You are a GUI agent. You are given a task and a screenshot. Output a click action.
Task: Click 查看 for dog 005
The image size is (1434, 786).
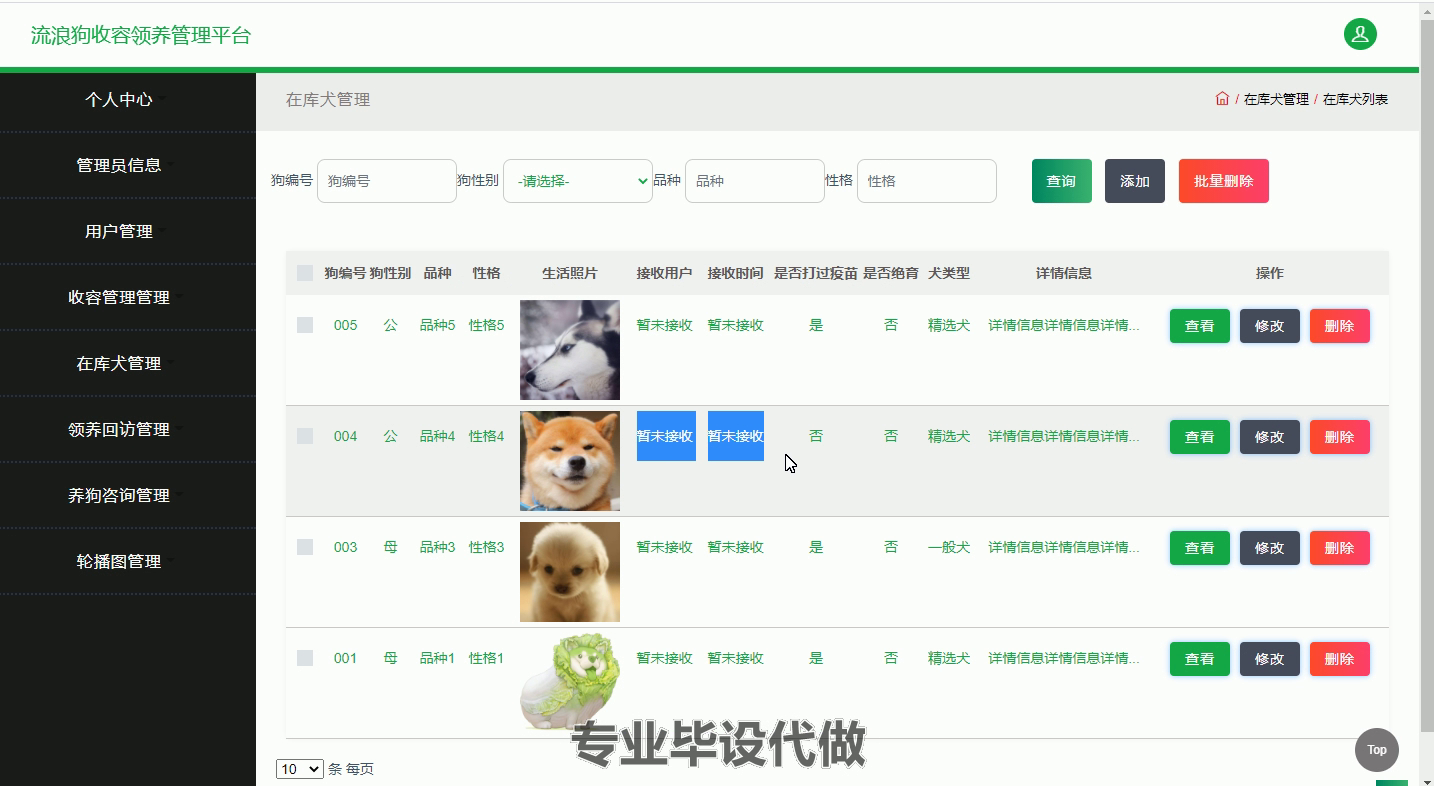coord(1200,326)
